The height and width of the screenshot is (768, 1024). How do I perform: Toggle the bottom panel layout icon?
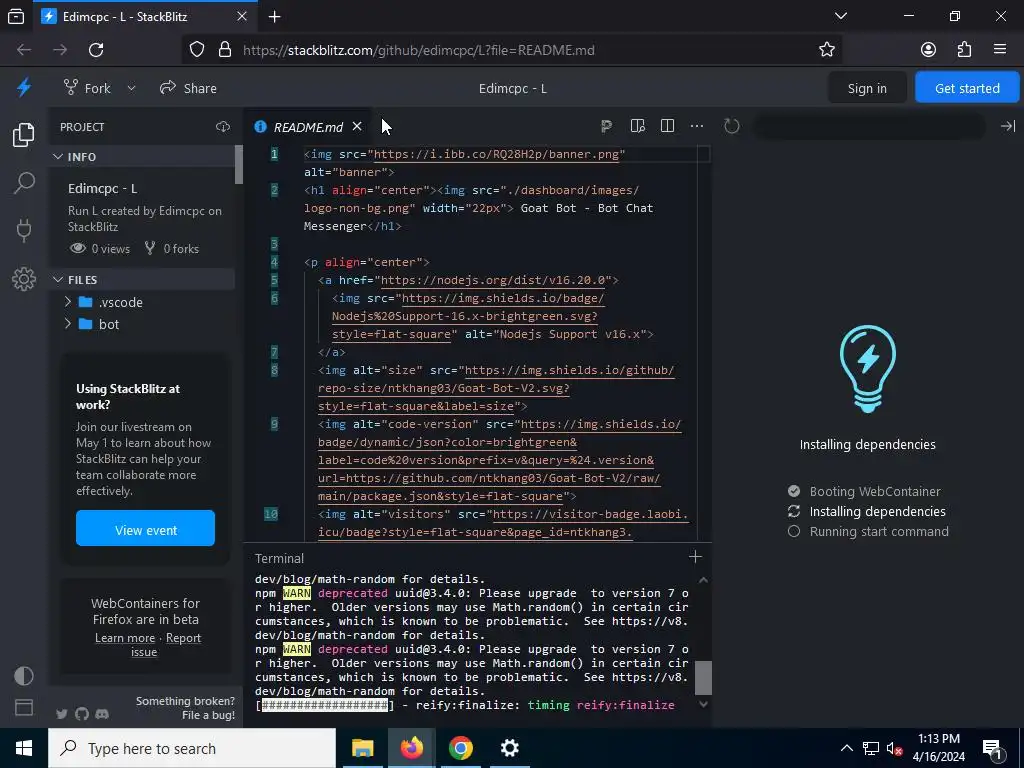(x=24, y=707)
